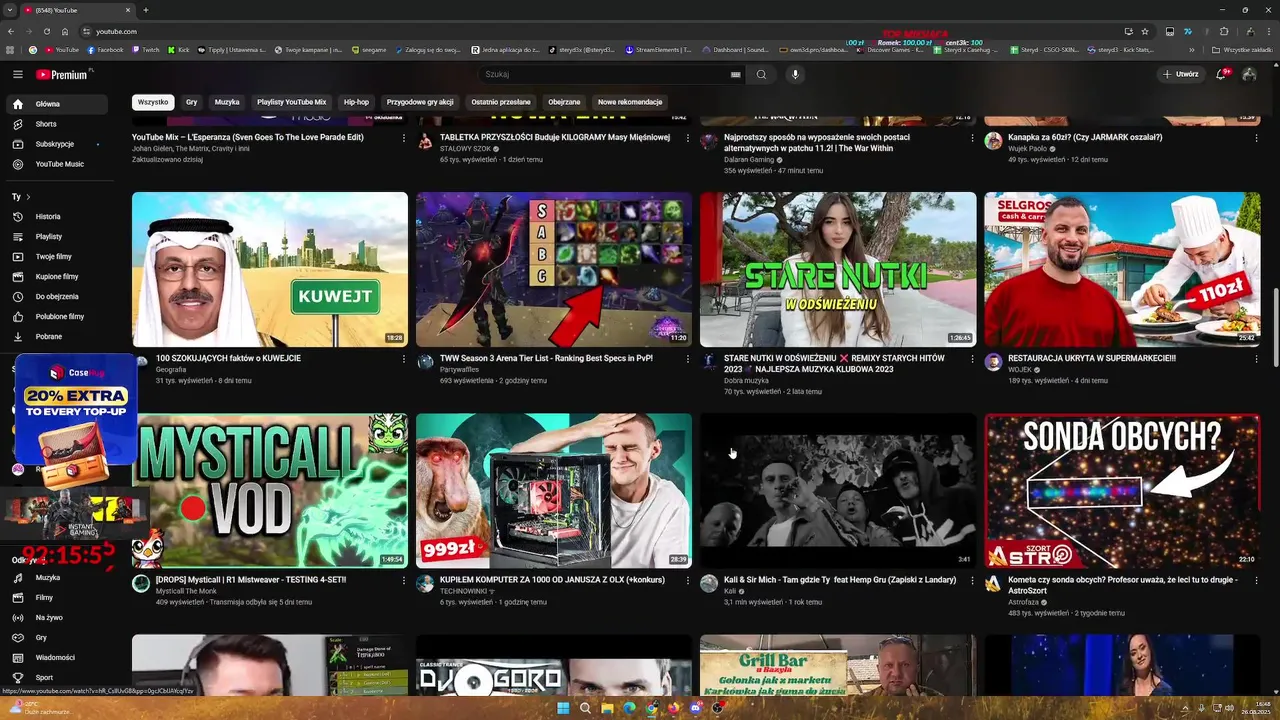The height and width of the screenshot is (720, 1280).
Task: Select Playlisty YouTube Mix chip
Action: click(x=291, y=102)
